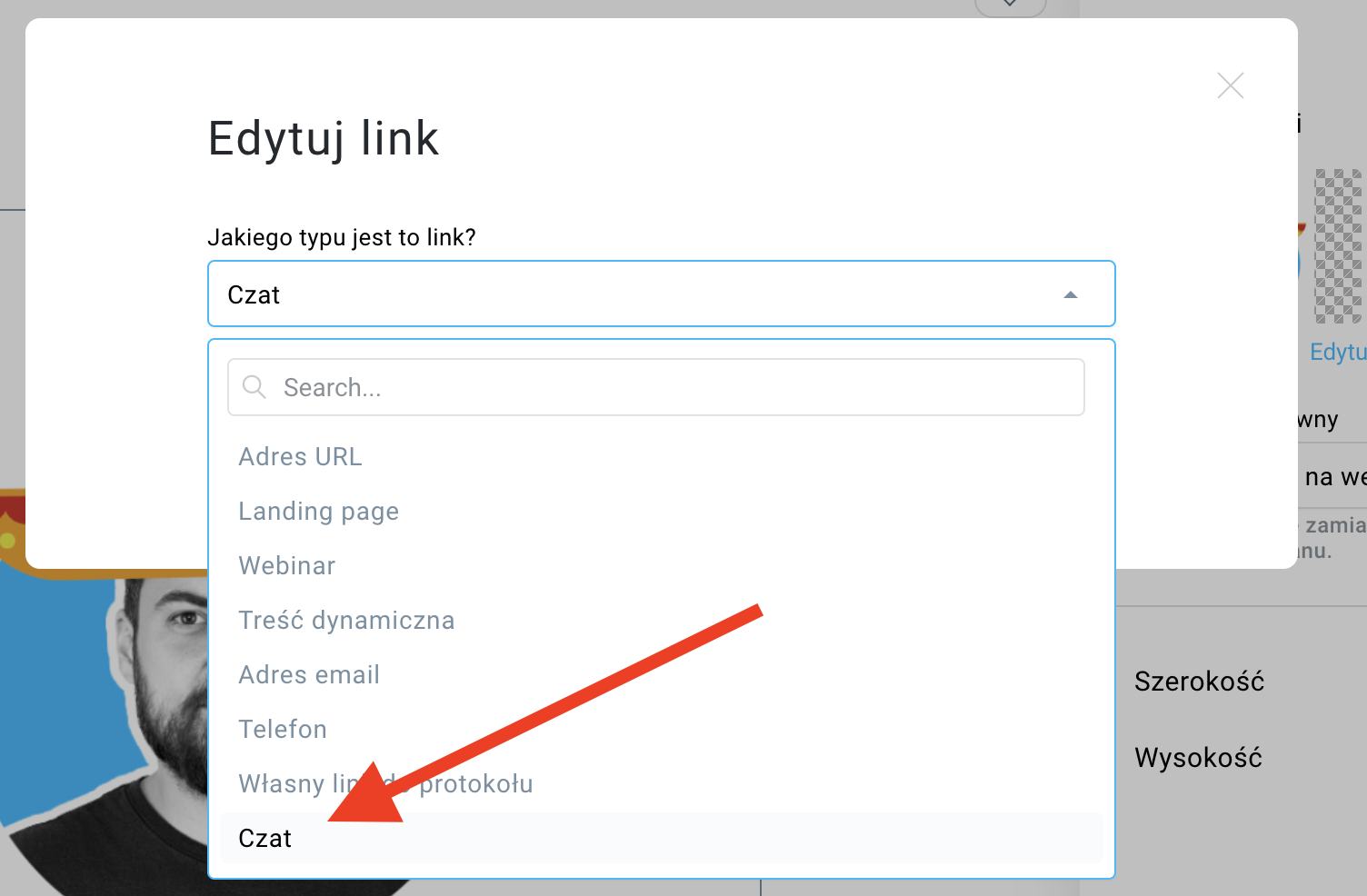The width and height of the screenshot is (1367, 896).
Task: Click the Edytuj link in right panel
Action: pos(1338,352)
